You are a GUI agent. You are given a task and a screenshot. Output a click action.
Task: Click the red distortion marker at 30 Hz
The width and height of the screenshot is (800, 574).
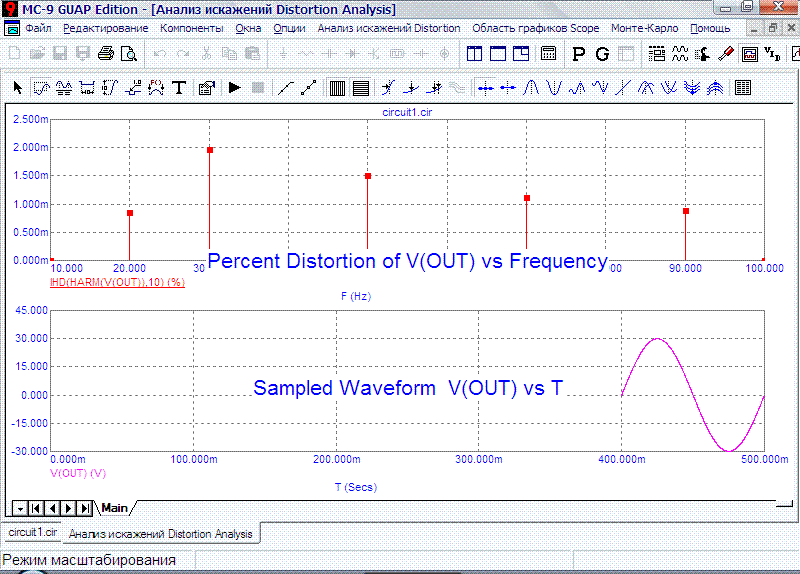pyautogui.click(x=210, y=150)
